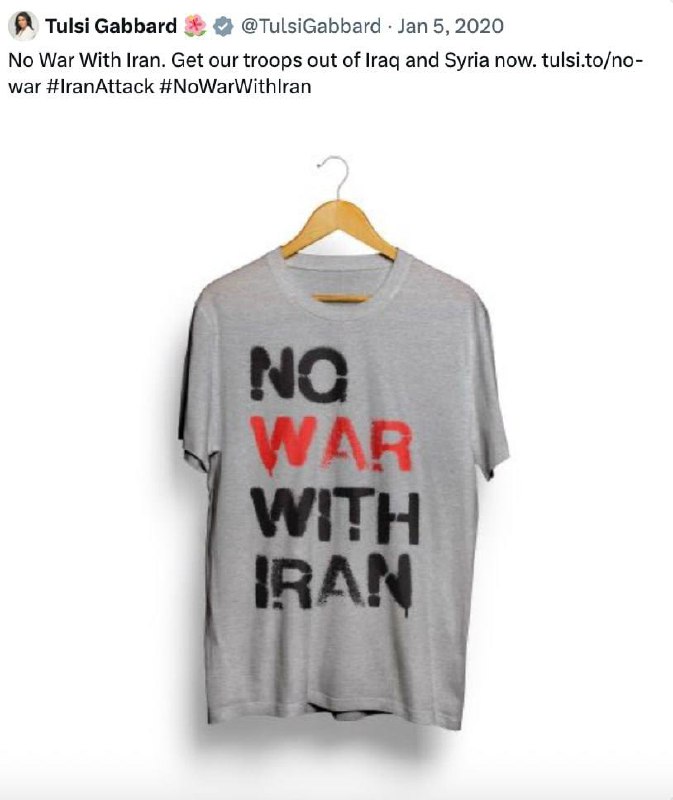Screen dimensions: 673x800
Task: Click the IRAN word on shirt
Action: 334,584
